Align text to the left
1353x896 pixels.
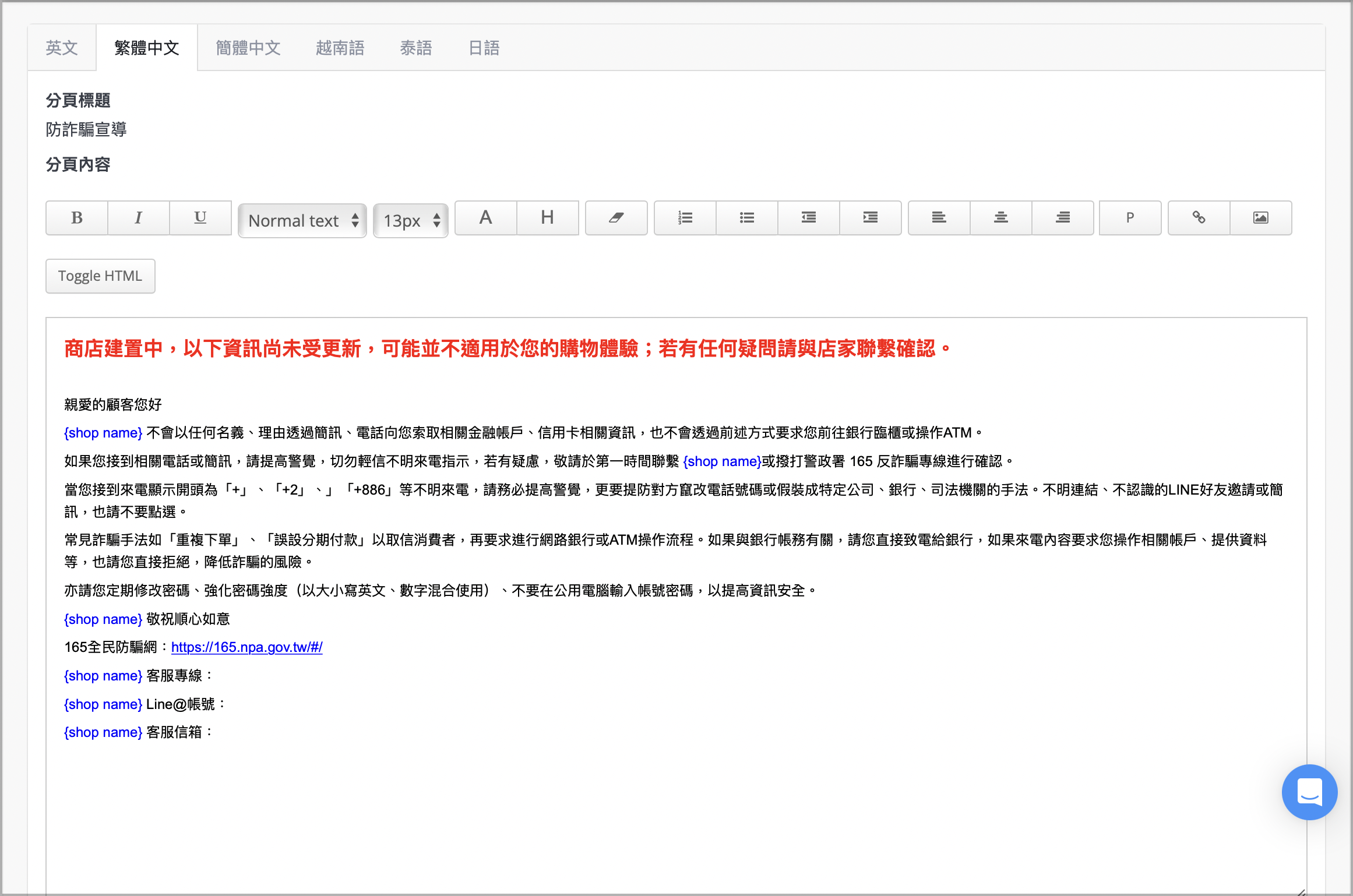[939, 218]
